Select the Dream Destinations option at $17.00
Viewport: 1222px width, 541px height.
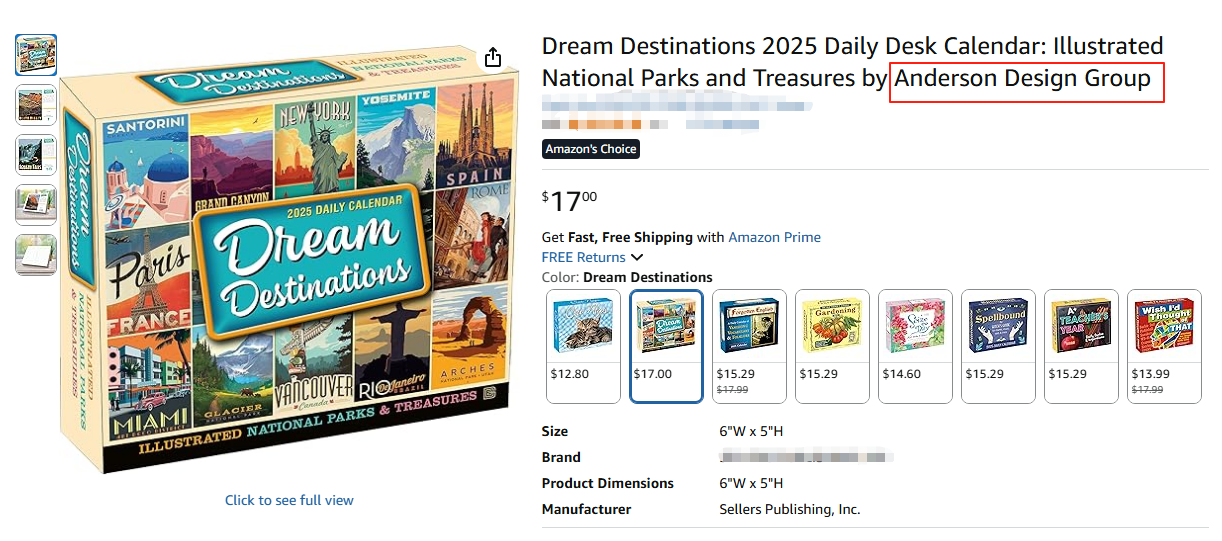pos(666,346)
